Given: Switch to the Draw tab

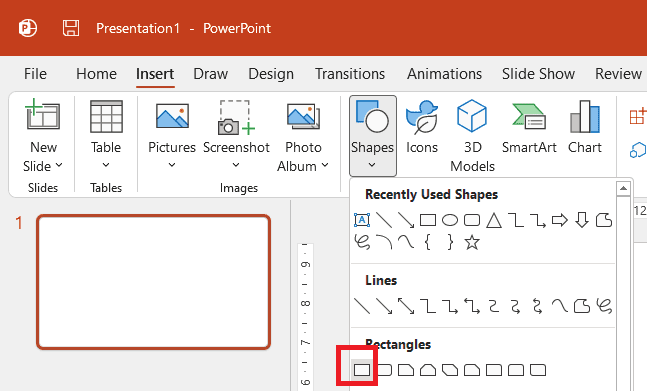Looking at the screenshot, I should [210, 74].
